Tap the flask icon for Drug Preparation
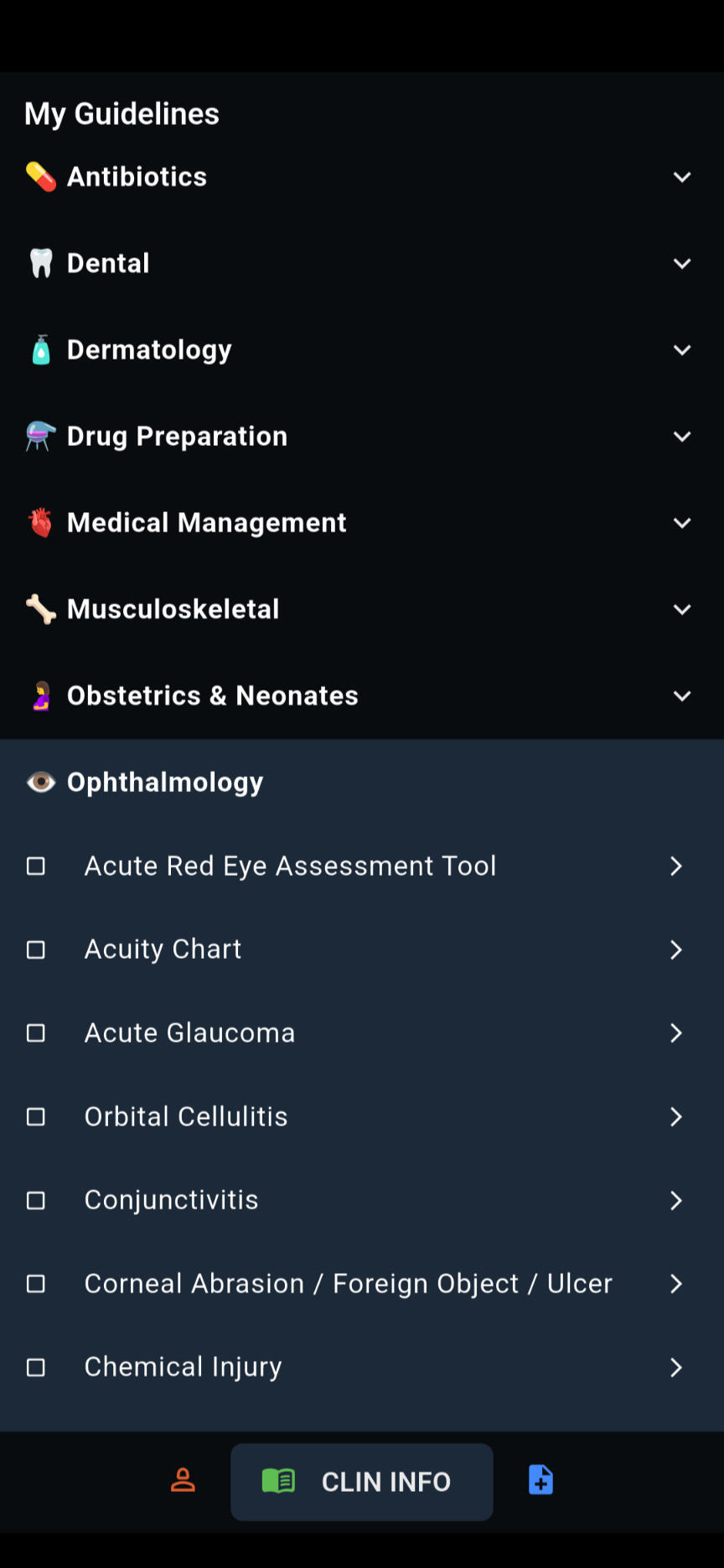Screen dimensions: 724x1568 coord(40,436)
